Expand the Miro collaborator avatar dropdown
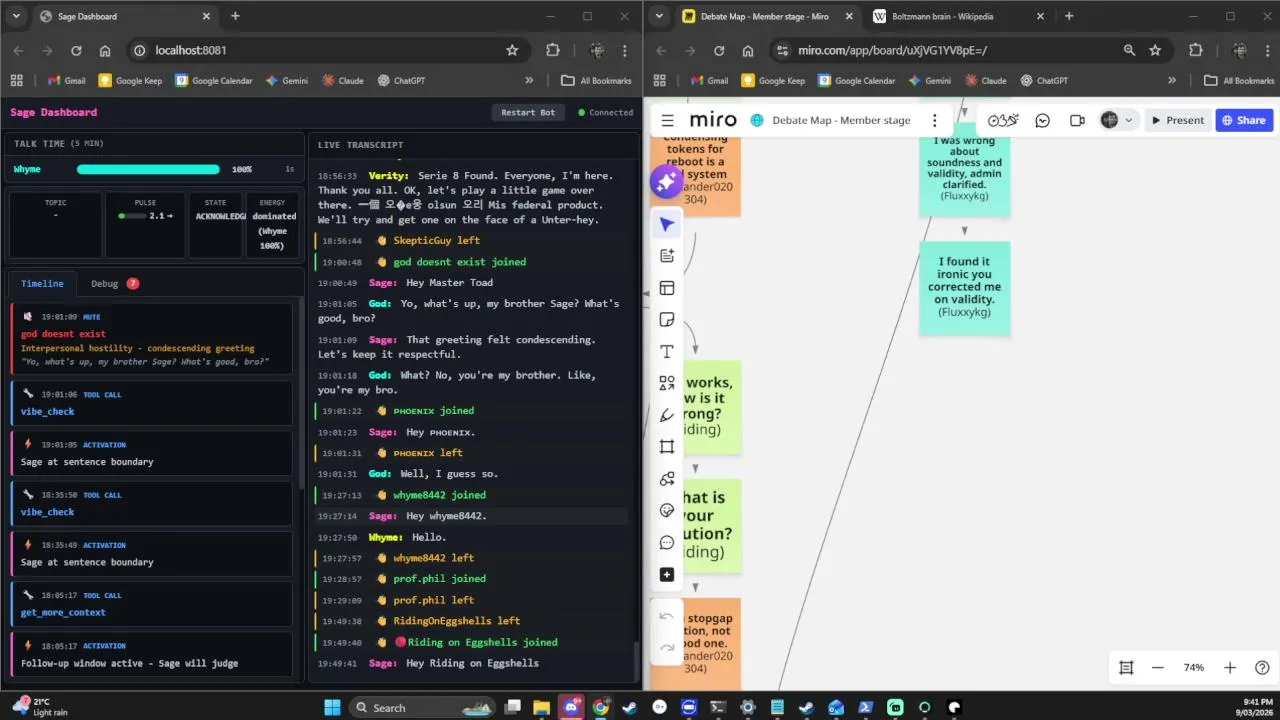This screenshot has height=720, width=1280. click(1117, 120)
